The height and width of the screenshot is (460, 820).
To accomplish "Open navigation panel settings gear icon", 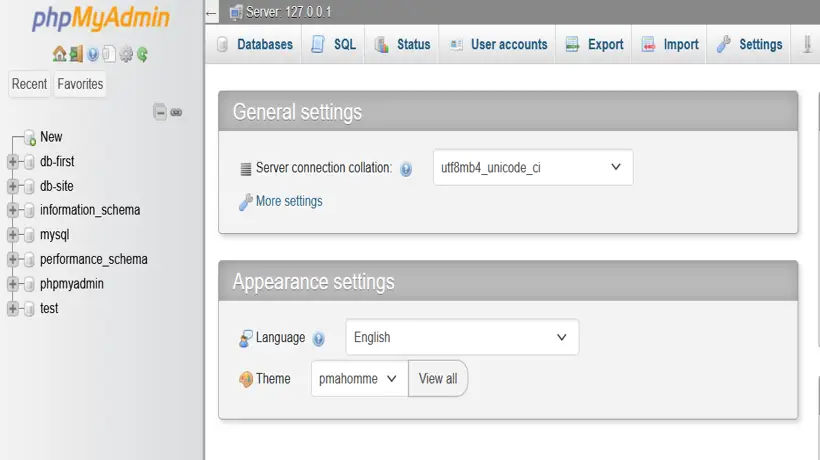I will 126,54.
